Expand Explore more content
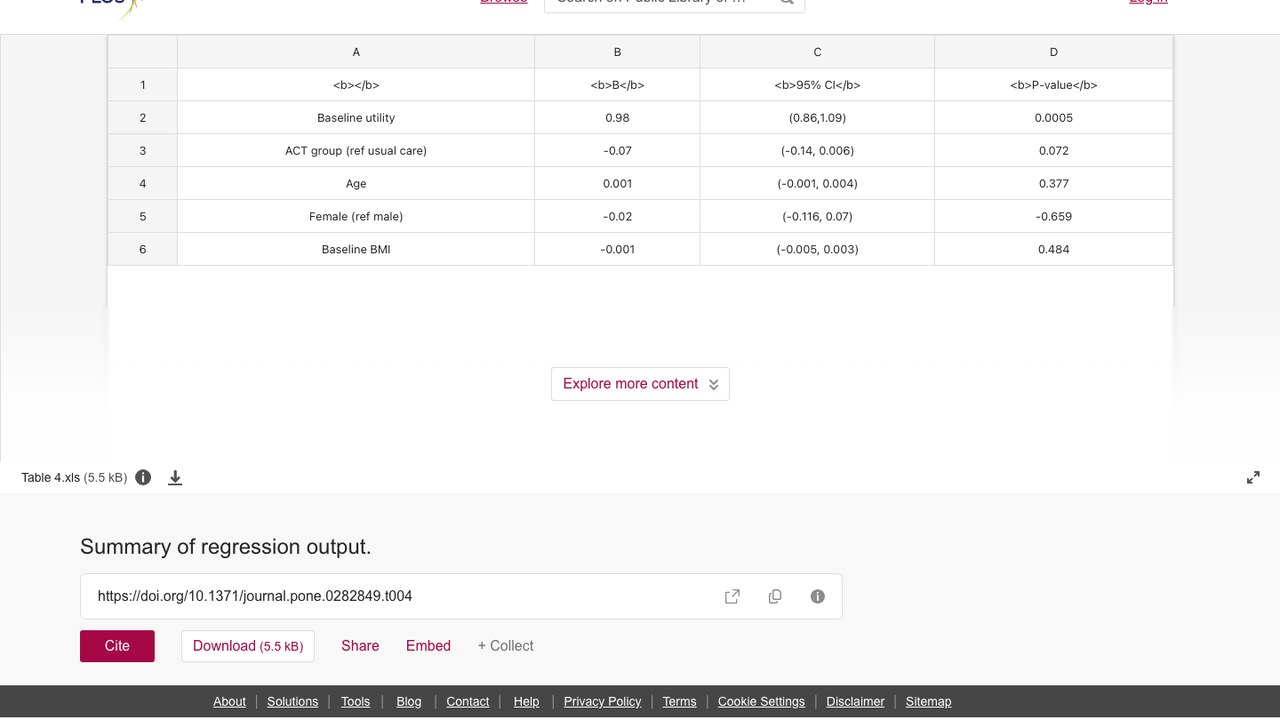This screenshot has width=1280, height=720. 640,384
